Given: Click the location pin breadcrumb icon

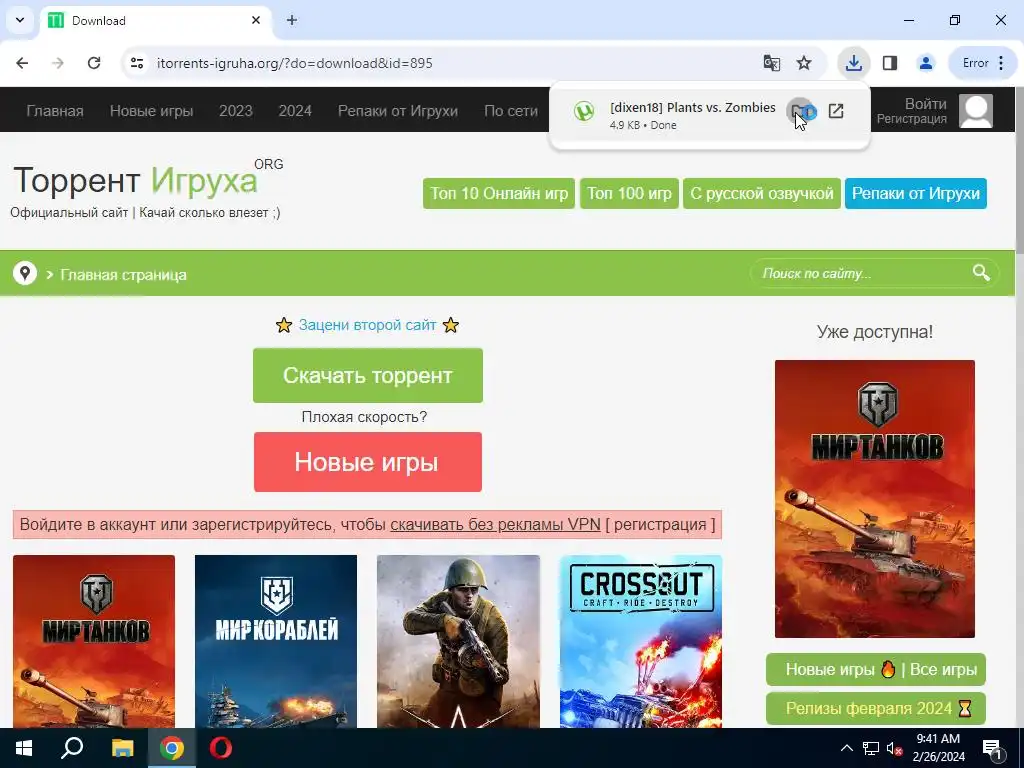Looking at the screenshot, I should pos(25,273).
